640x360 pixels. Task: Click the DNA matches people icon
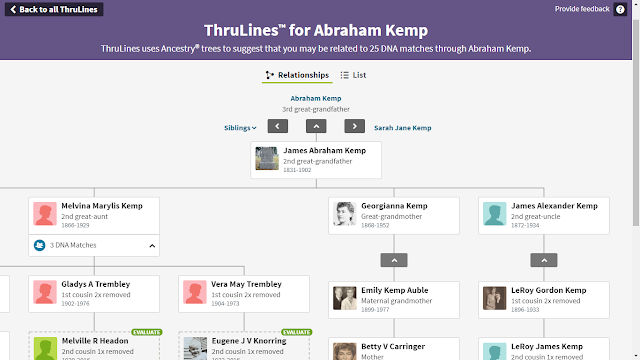(x=40, y=245)
